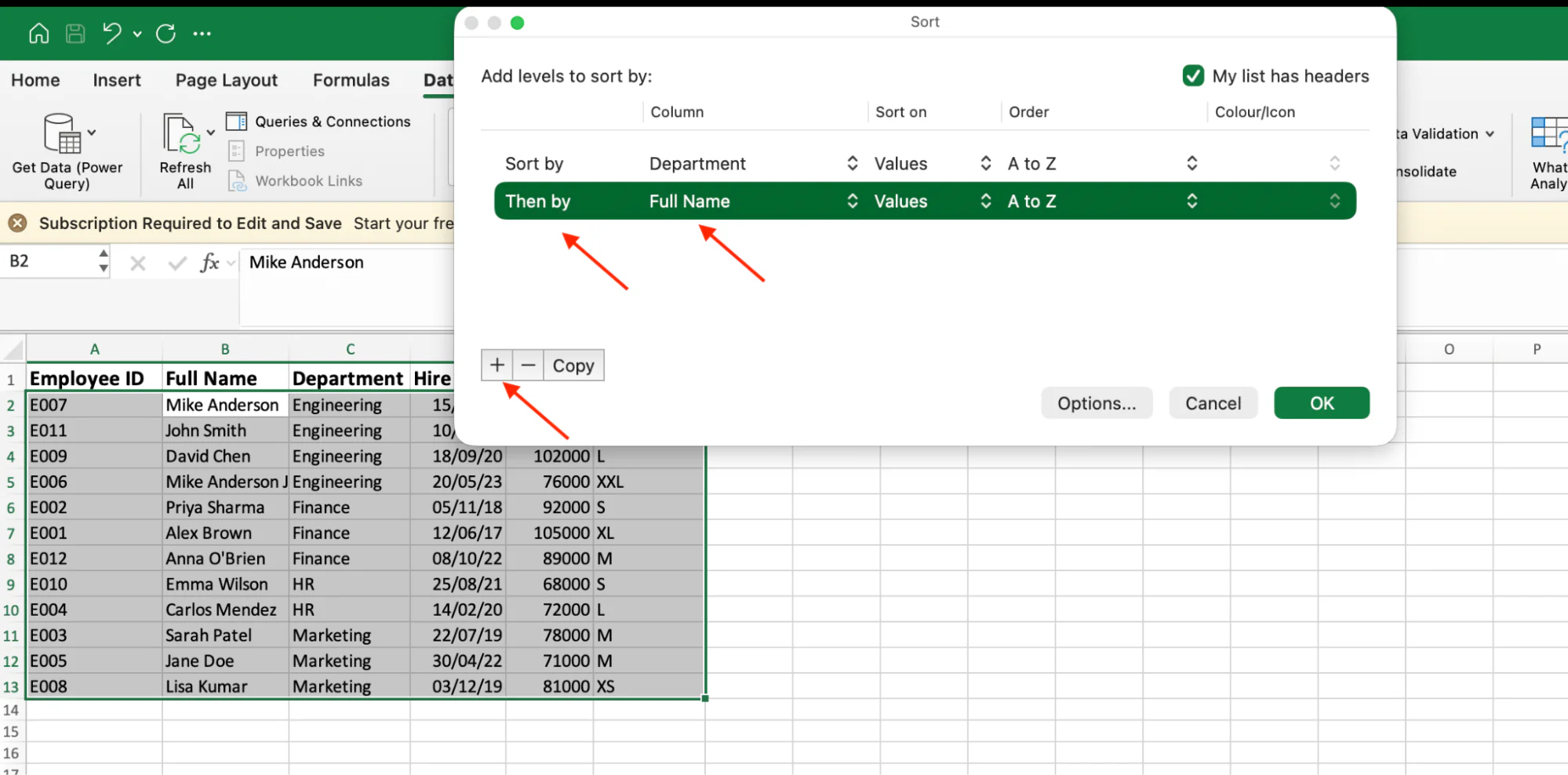Redo the last action

[x=166, y=34]
